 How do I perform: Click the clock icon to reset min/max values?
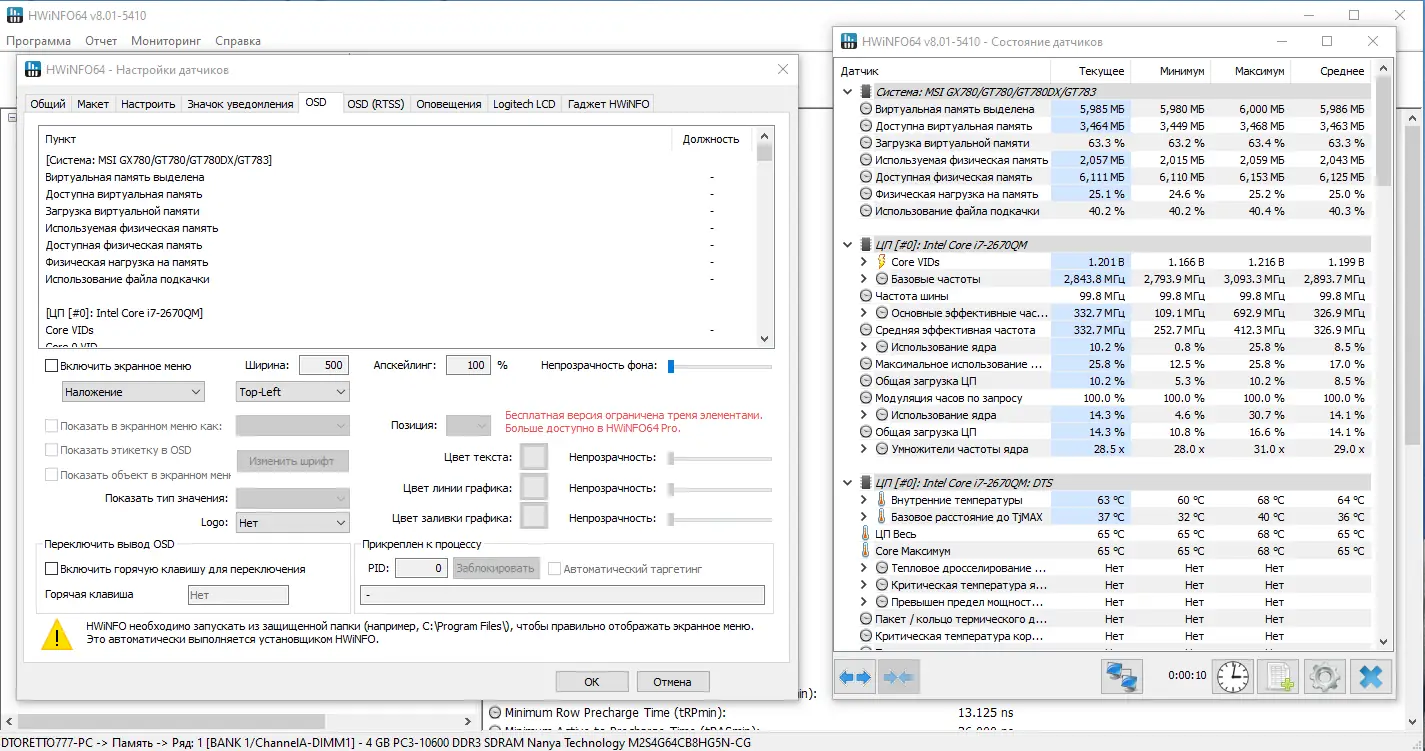[x=1232, y=677]
